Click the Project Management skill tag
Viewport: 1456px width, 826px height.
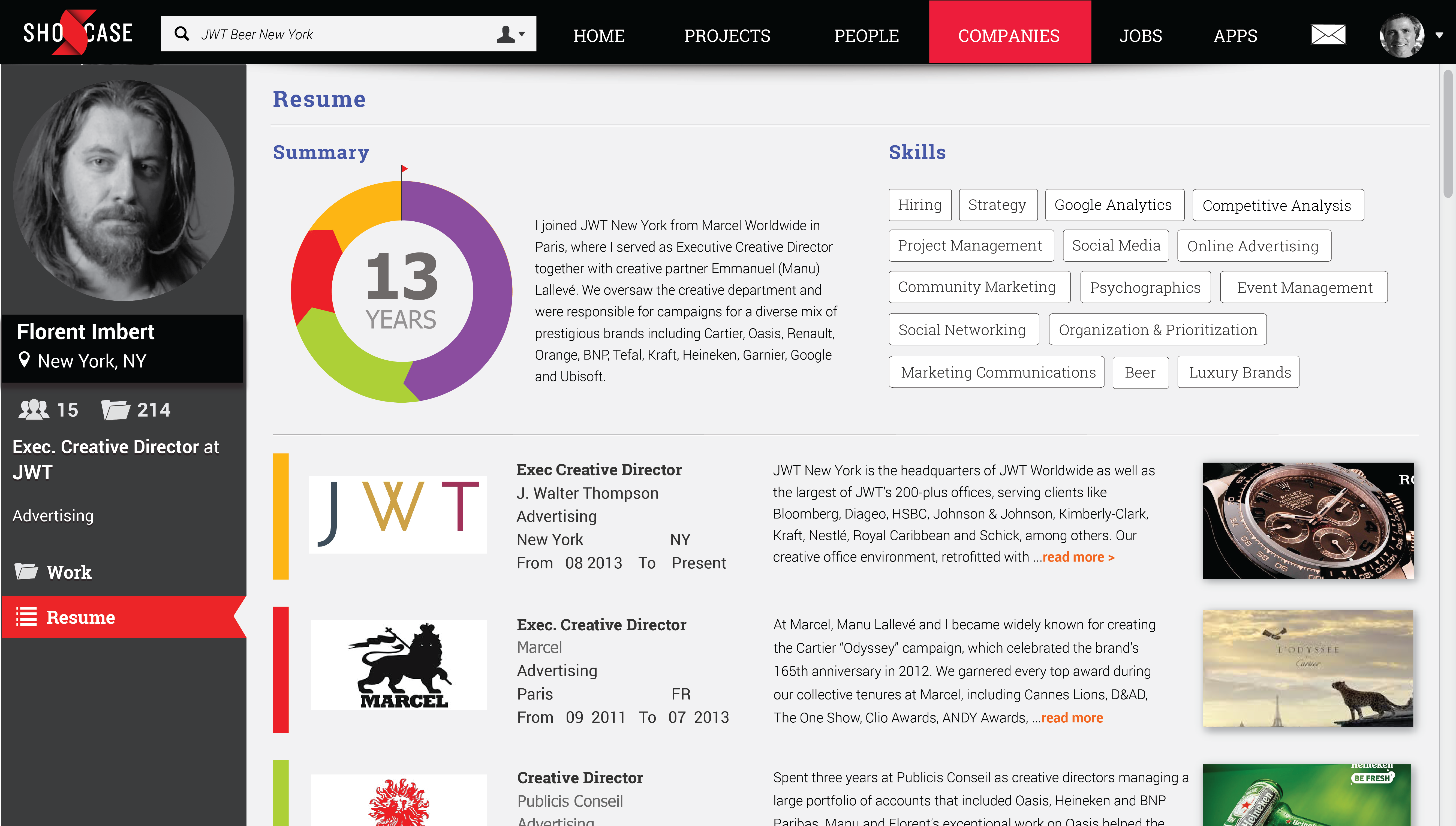(x=971, y=246)
